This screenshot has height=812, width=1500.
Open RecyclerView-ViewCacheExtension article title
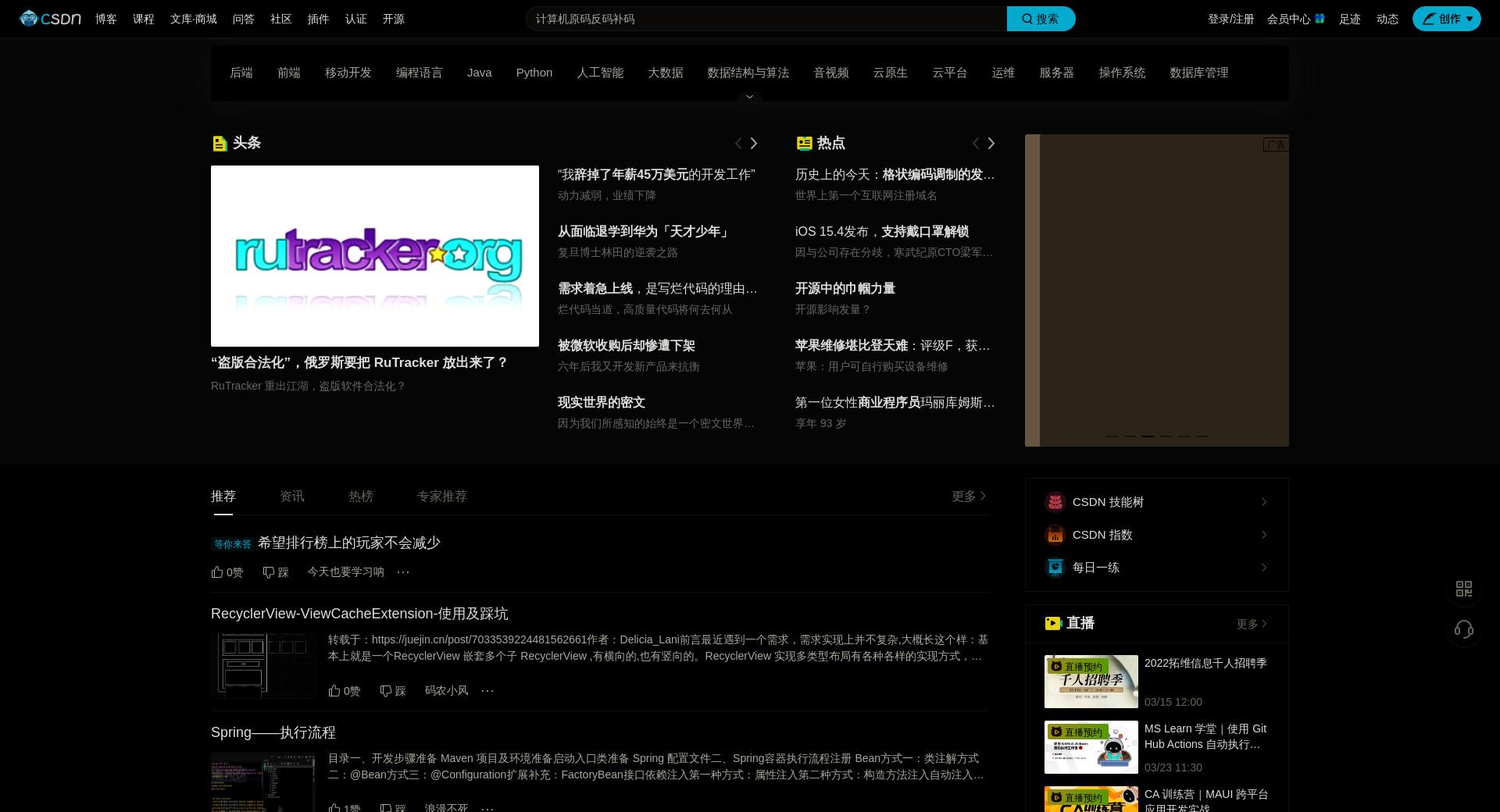359,614
